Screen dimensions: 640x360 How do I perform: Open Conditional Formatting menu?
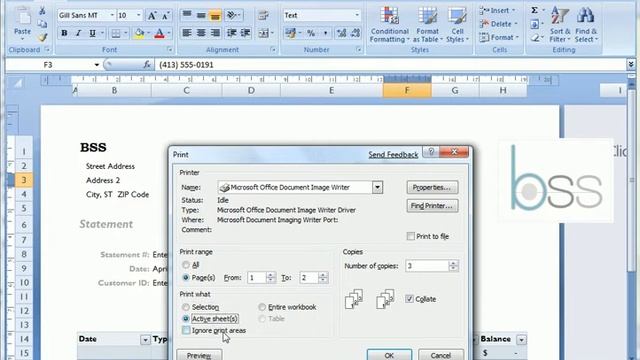click(389, 25)
